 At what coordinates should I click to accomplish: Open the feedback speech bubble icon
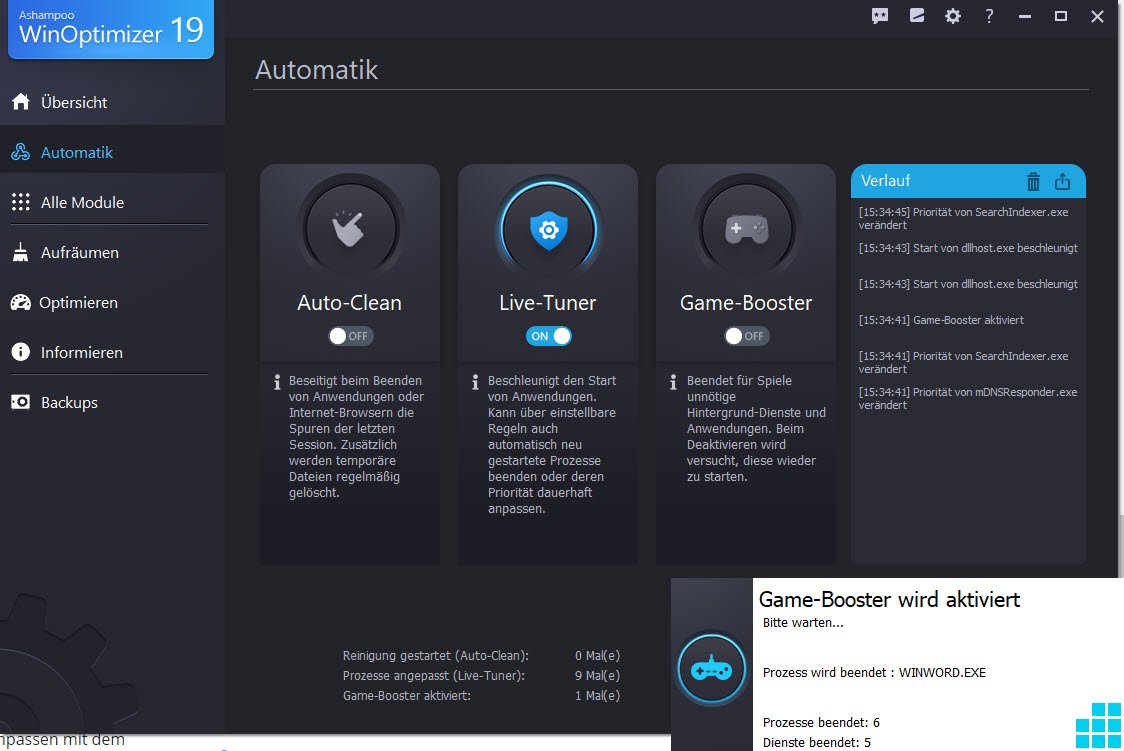pyautogui.click(x=880, y=16)
